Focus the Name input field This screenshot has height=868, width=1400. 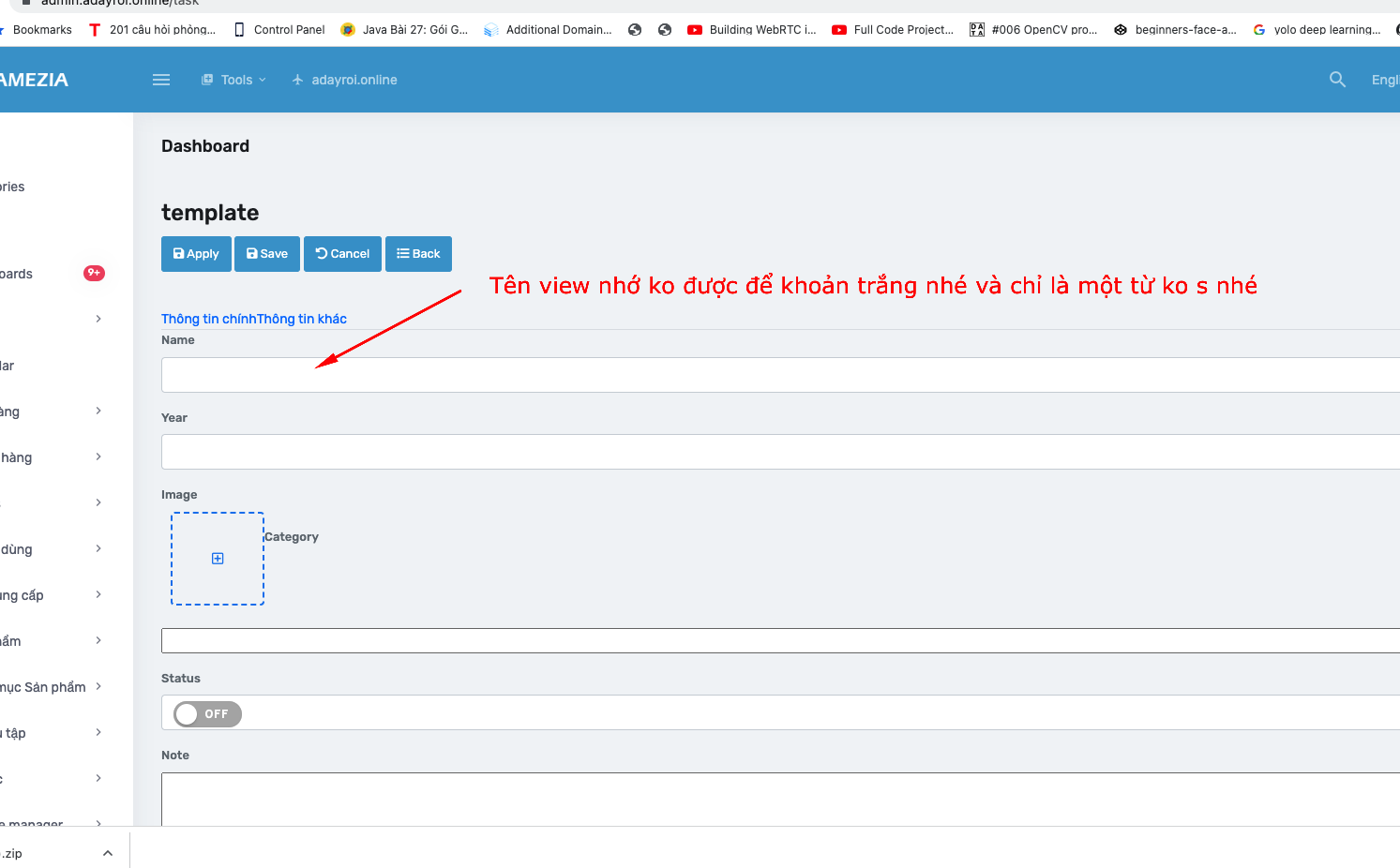(780, 375)
